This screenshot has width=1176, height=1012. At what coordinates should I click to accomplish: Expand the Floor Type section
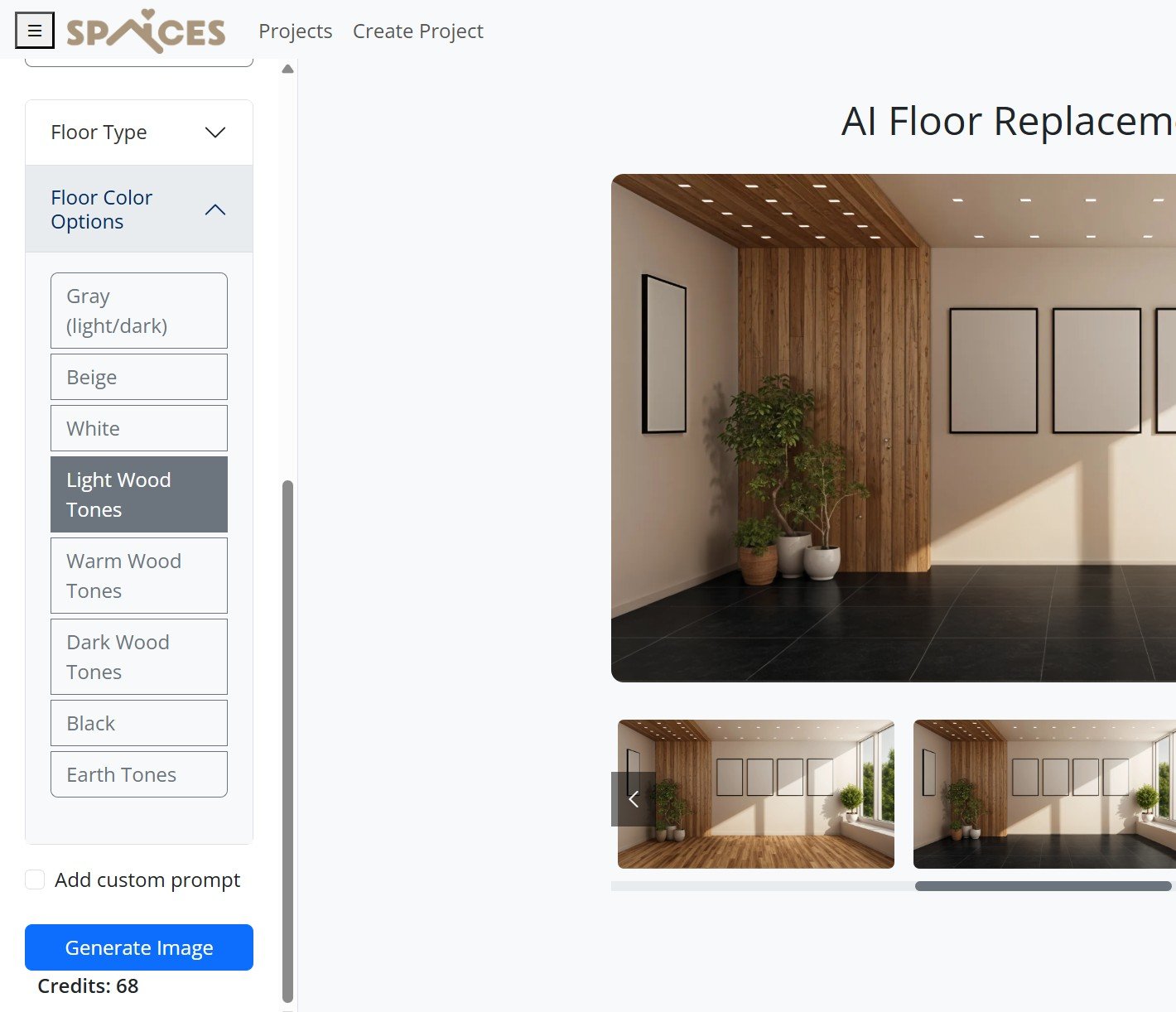pyautogui.click(x=139, y=133)
